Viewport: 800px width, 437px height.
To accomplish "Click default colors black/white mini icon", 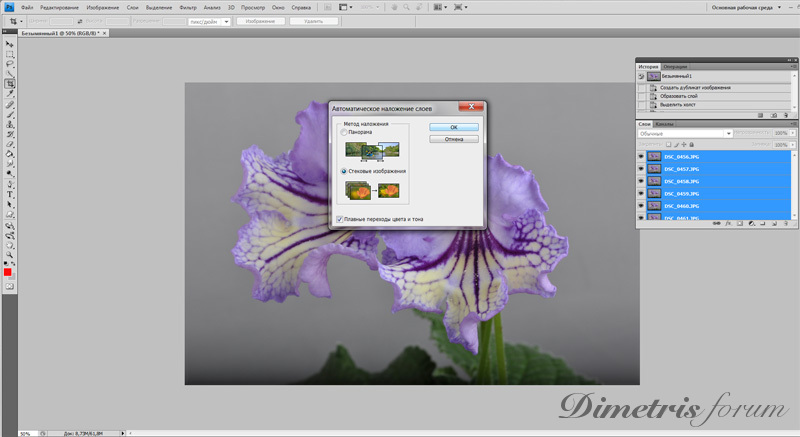I will click(6, 264).
